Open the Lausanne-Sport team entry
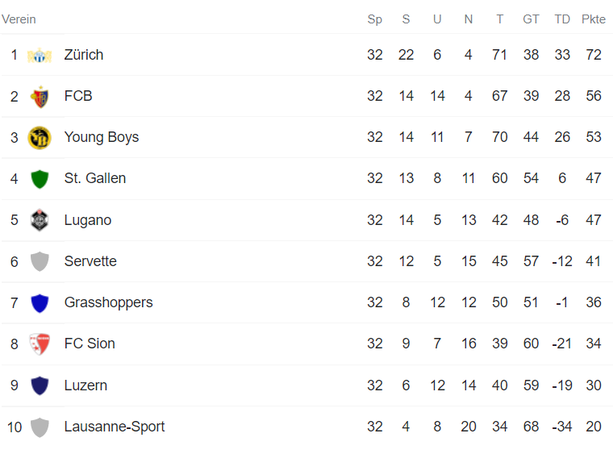 pos(115,427)
